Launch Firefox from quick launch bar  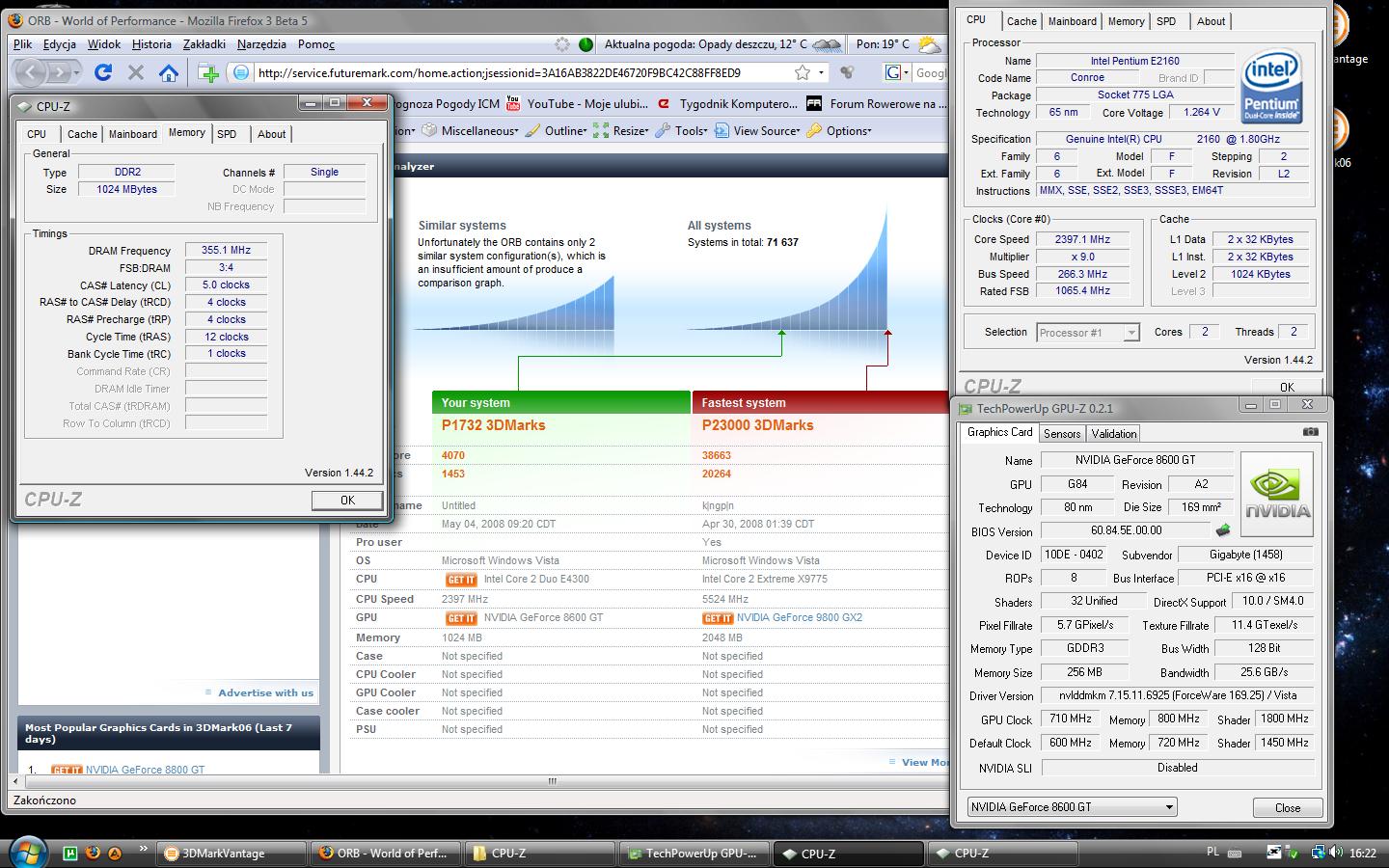click(93, 853)
